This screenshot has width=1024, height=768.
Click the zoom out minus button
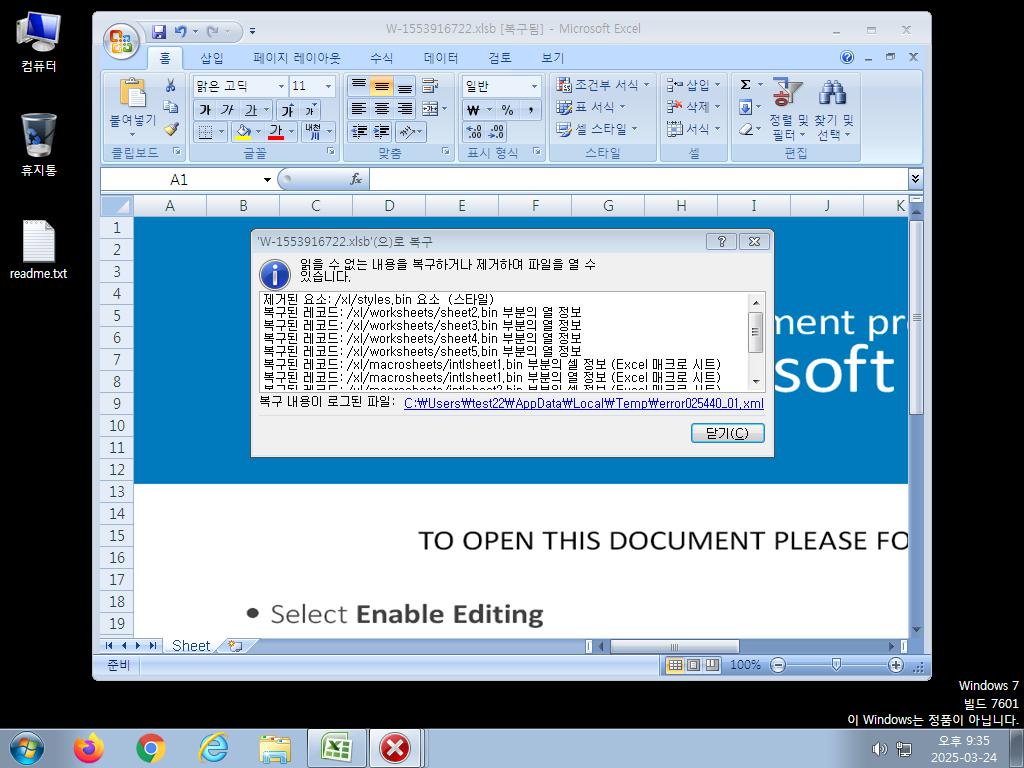(778, 665)
